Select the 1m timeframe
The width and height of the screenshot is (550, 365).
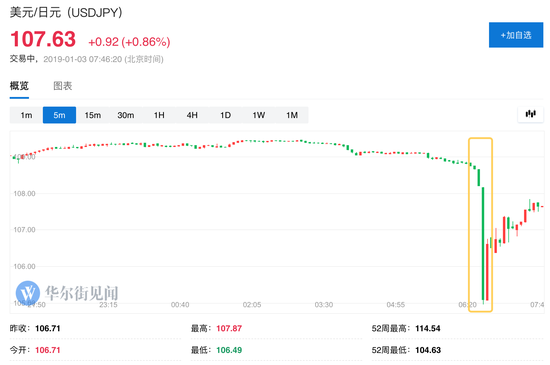point(26,115)
